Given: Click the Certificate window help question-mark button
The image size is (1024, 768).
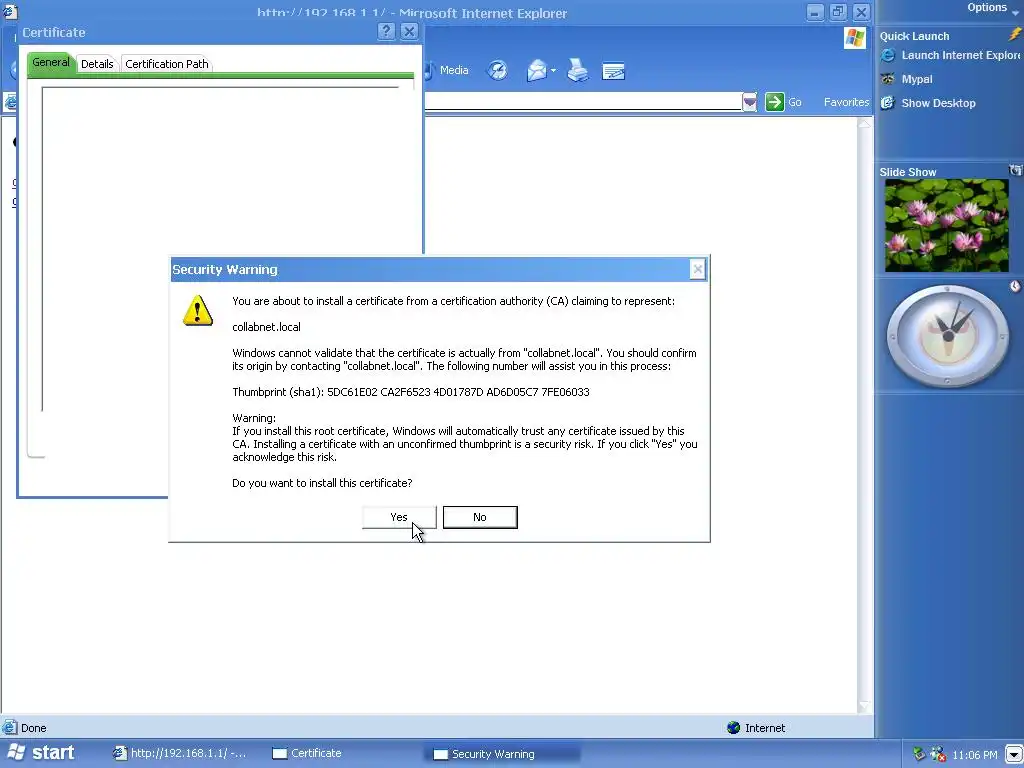Looking at the screenshot, I should (387, 31).
